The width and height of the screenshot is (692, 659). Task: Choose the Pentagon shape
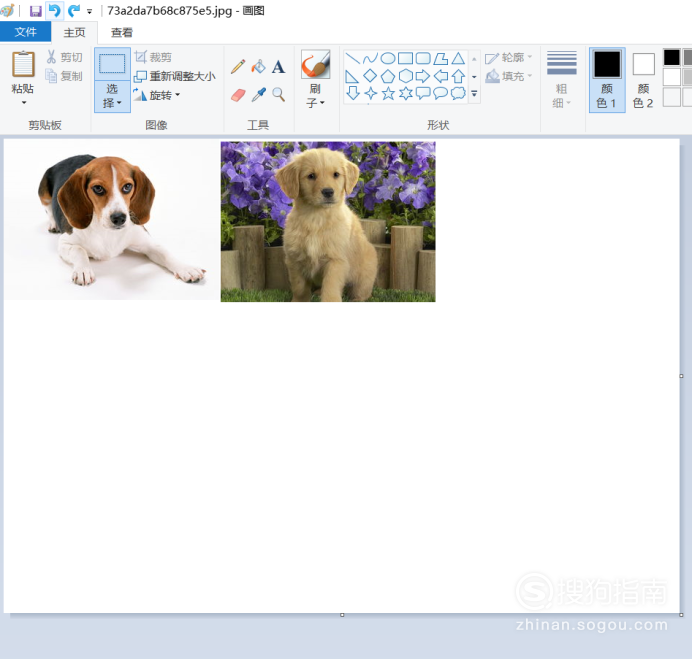click(x=387, y=76)
